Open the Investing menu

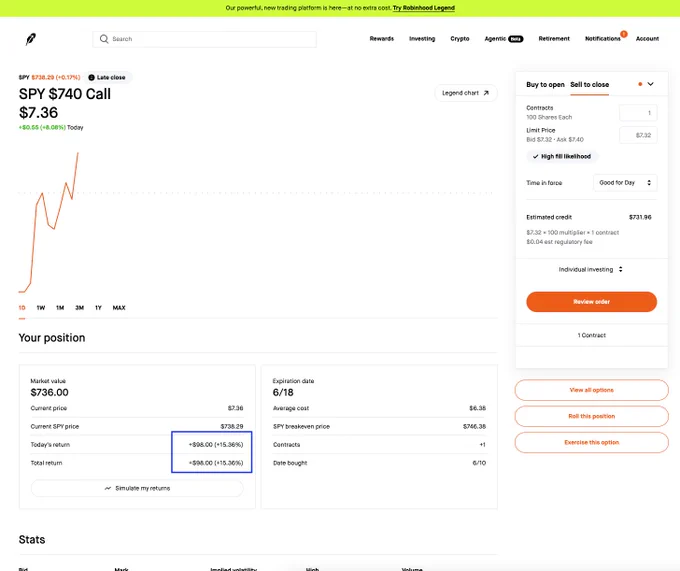click(422, 39)
